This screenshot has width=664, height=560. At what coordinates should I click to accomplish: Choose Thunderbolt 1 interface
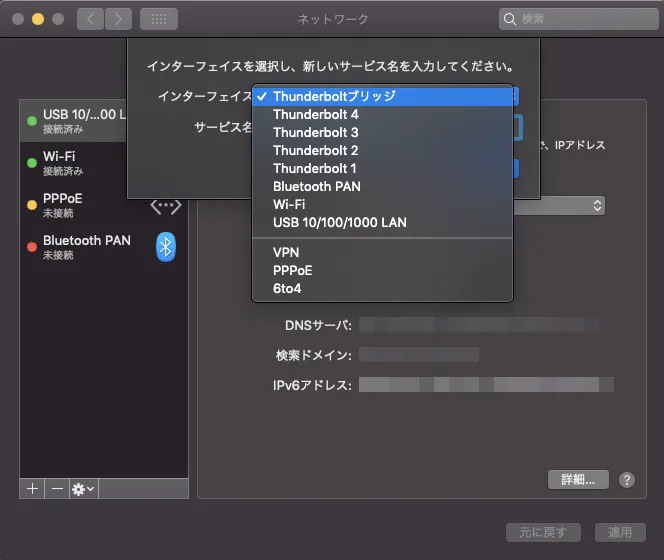(382, 169)
